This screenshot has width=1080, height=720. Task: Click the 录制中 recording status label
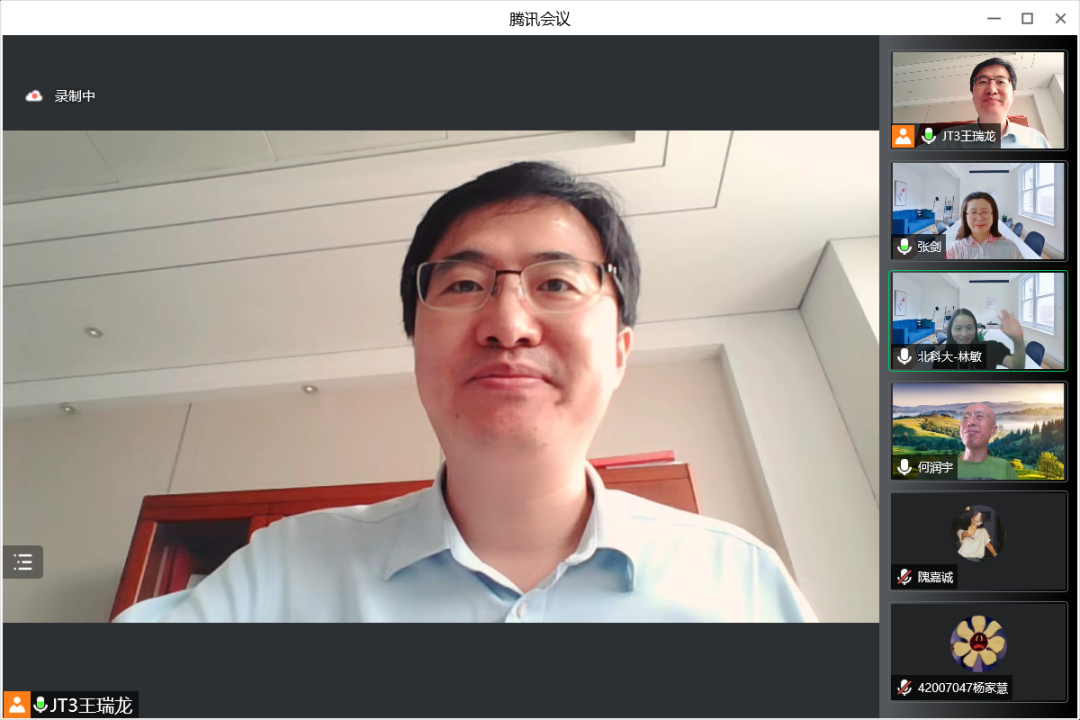[x=75, y=96]
